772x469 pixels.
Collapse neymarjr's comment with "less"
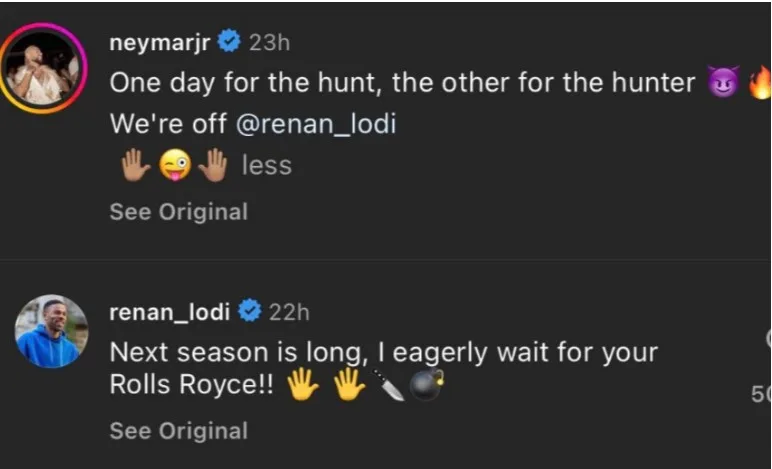266,165
